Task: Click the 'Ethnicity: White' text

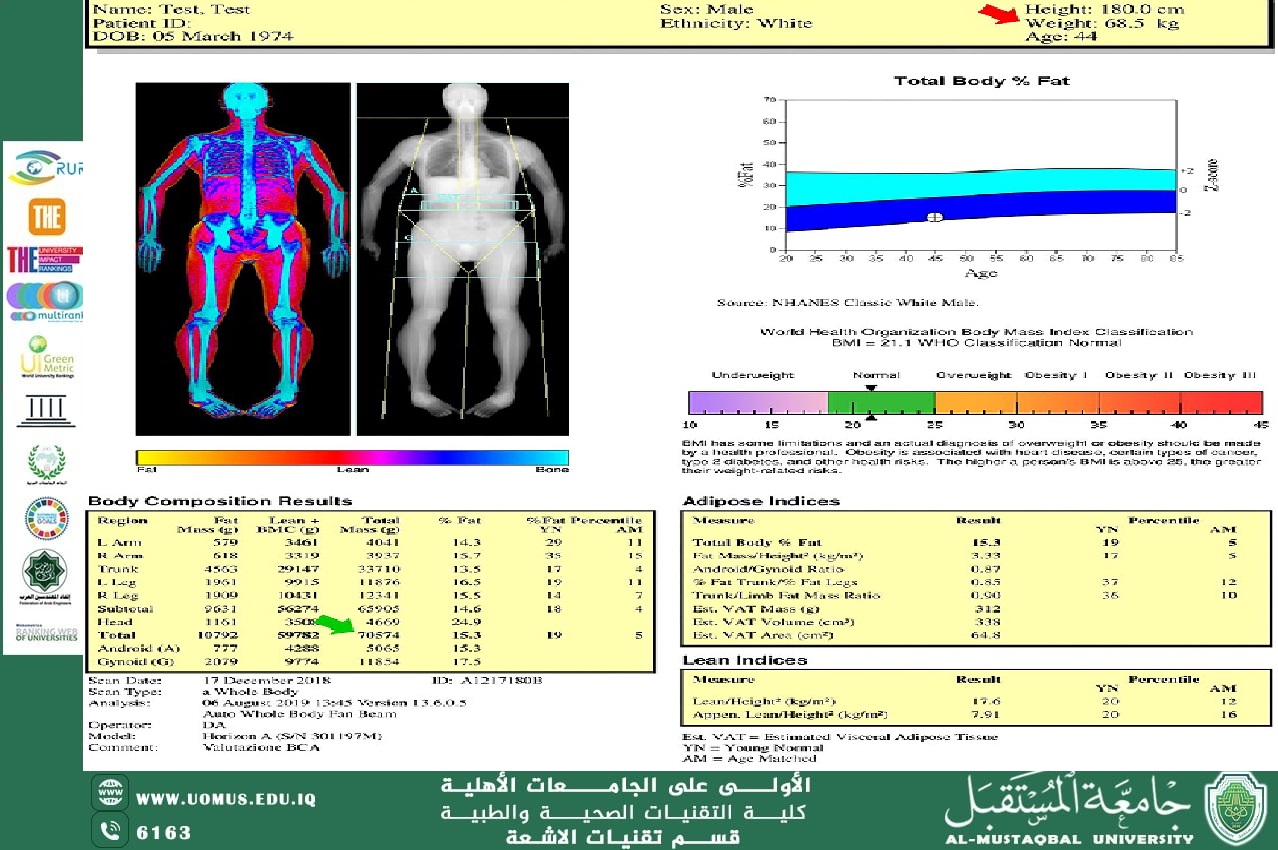Action: [736, 23]
